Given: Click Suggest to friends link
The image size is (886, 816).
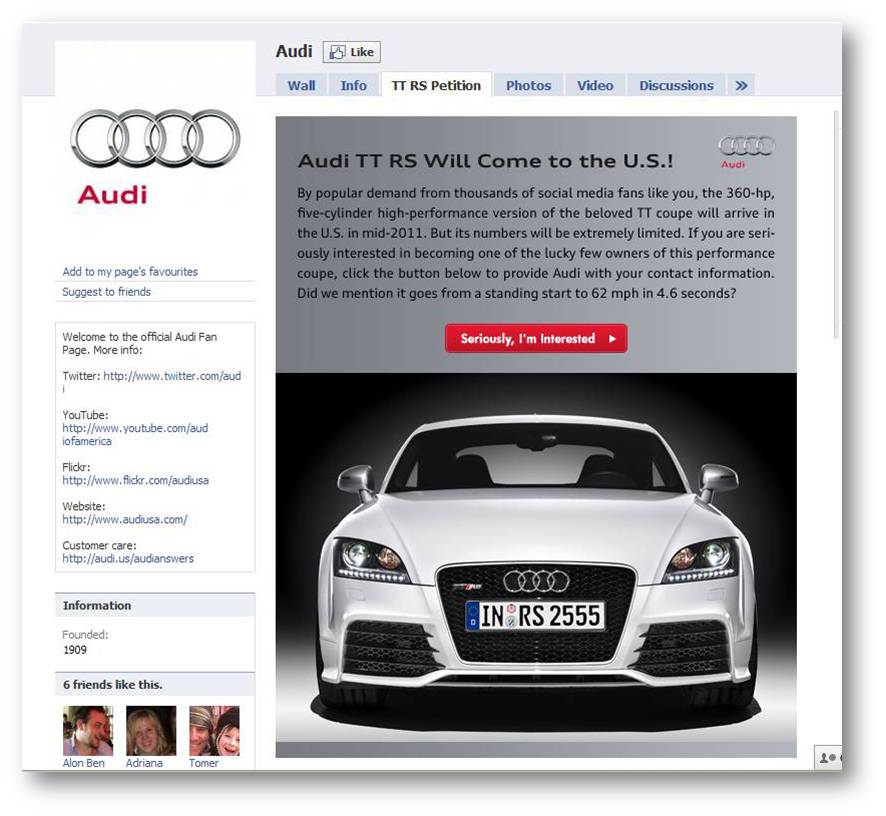Looking at the screenshot, I should point(106,292).
